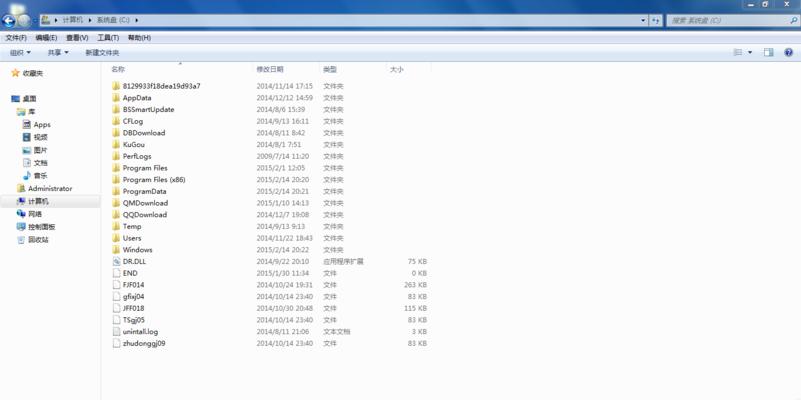
Task: Click the 计算机 breadcrumb in the address bar
Action: click(73, 20)
